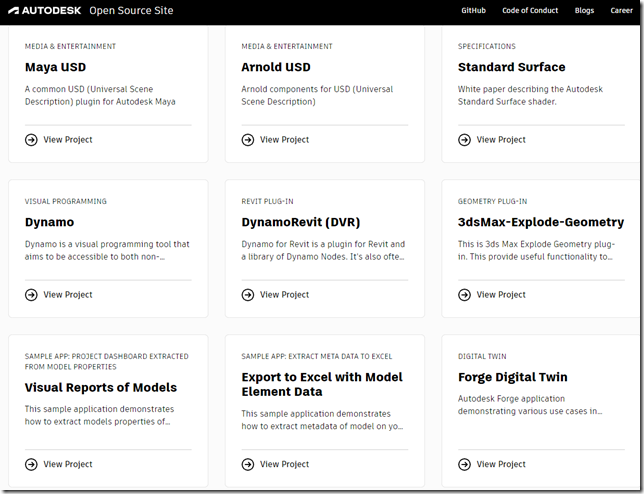Click Arnold components for USD description
Image resolution: width=644 pixels, height=494 pixels.
(317, 95)
